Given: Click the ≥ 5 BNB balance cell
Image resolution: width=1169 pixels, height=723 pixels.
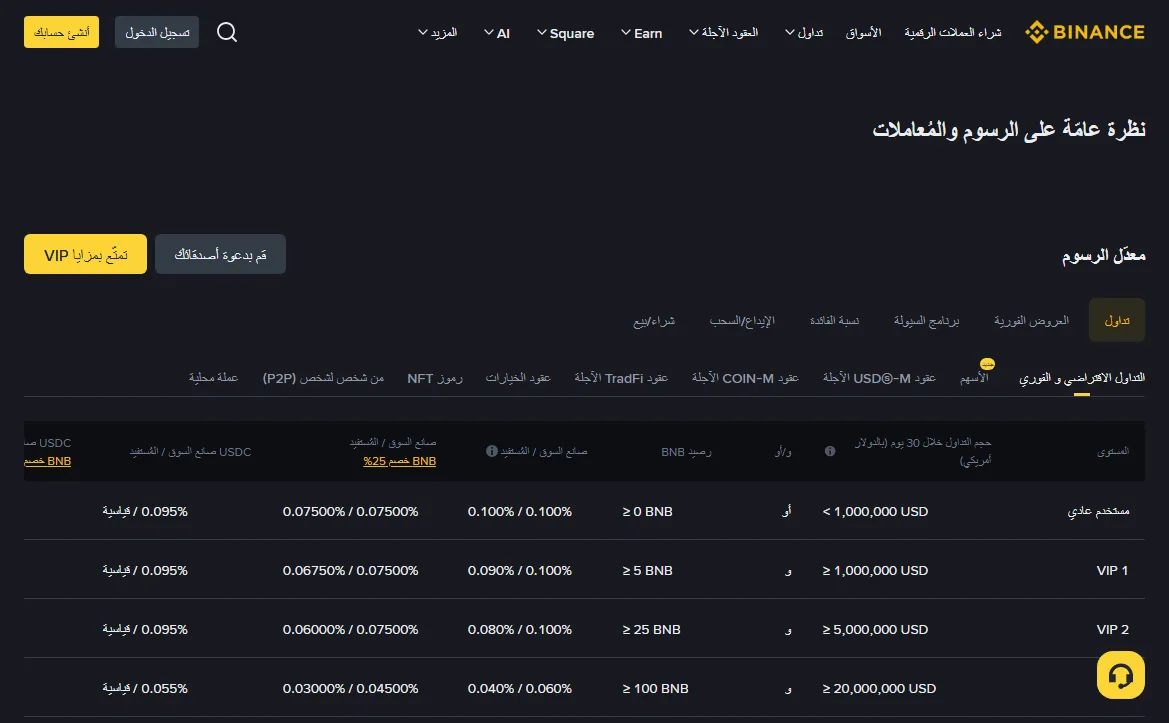Looking at the screenshot, I should (647, 570).
